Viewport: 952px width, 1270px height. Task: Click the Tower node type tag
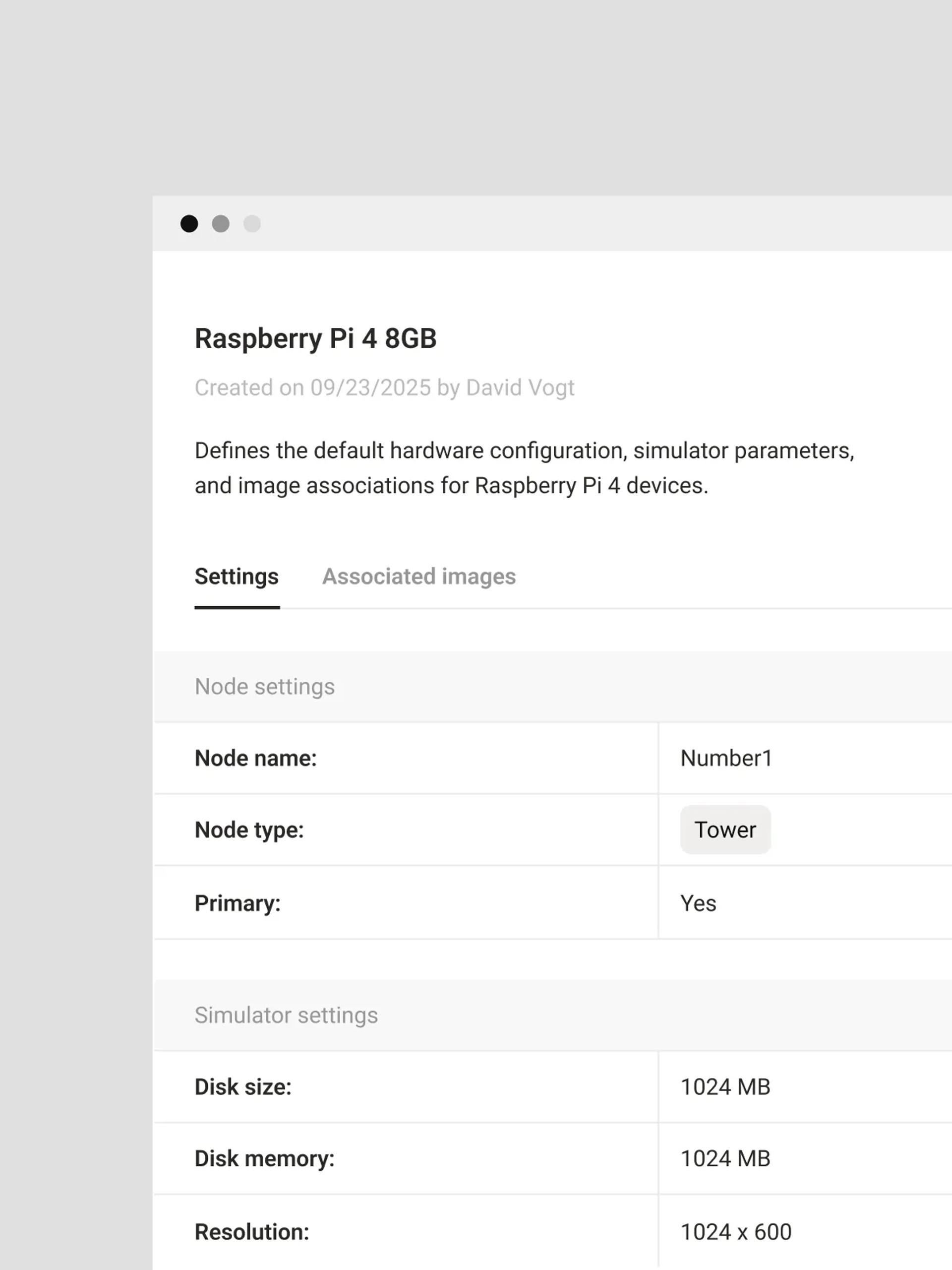(x=725, y=829)
